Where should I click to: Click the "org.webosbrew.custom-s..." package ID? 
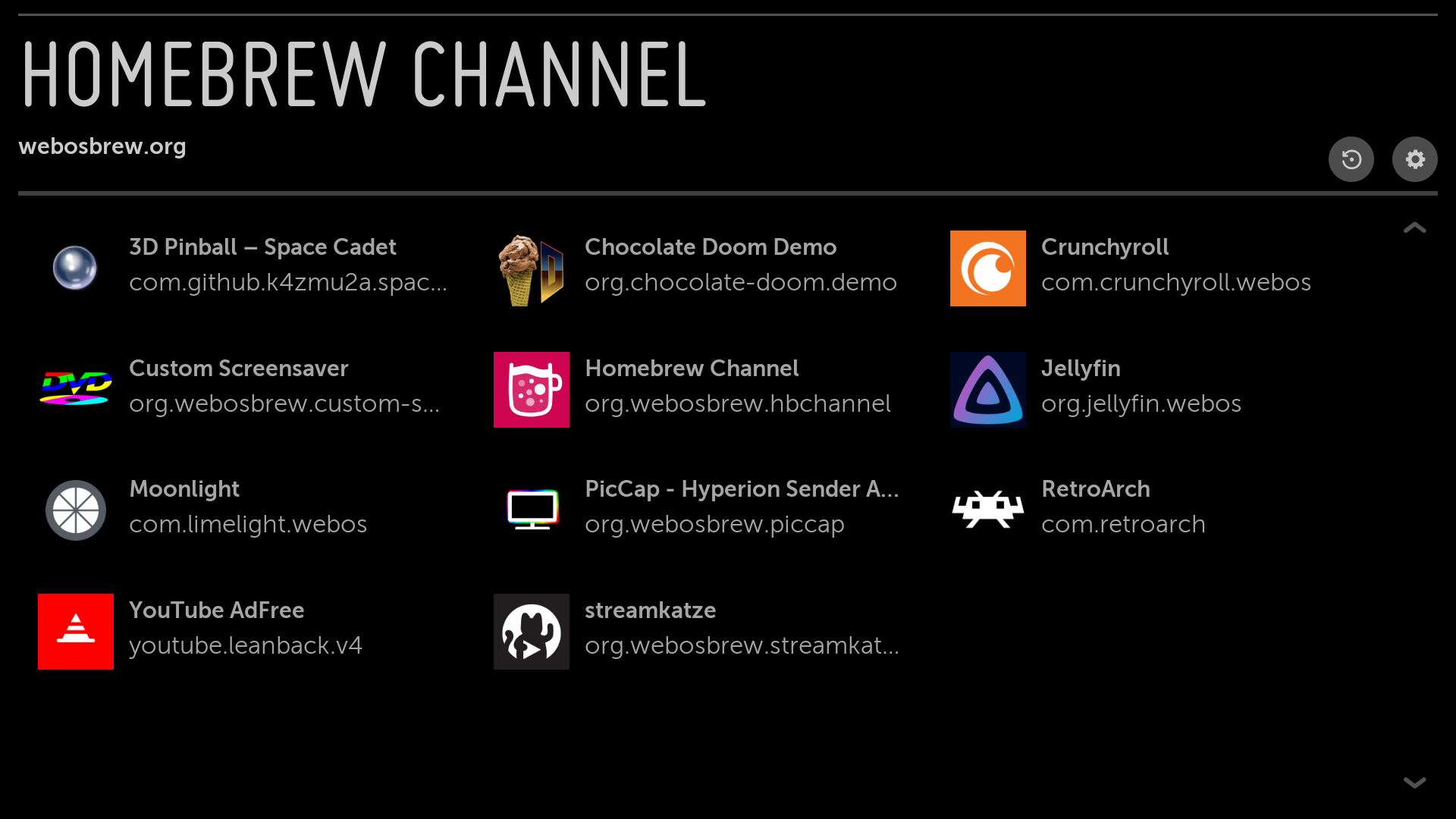[284, 404]
